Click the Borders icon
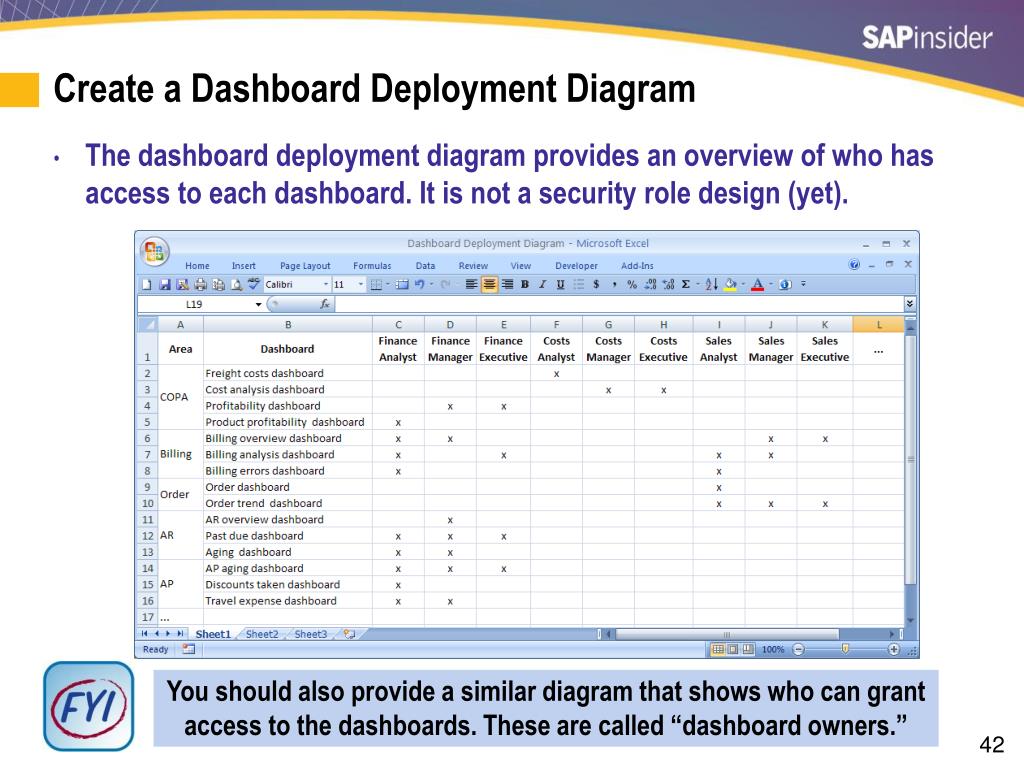Image resolution: width=1024 pixels, height=768 pixels. click(376, 284)
